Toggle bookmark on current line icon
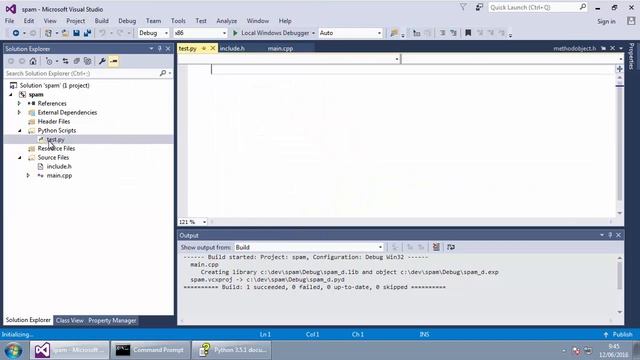The height and width of the screenshot is (360, 640). [468, 33]
